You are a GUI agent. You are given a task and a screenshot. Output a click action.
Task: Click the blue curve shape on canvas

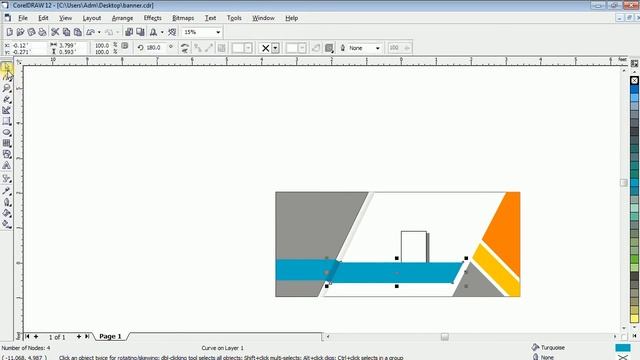pyautogui.click(x=396, y=273)
